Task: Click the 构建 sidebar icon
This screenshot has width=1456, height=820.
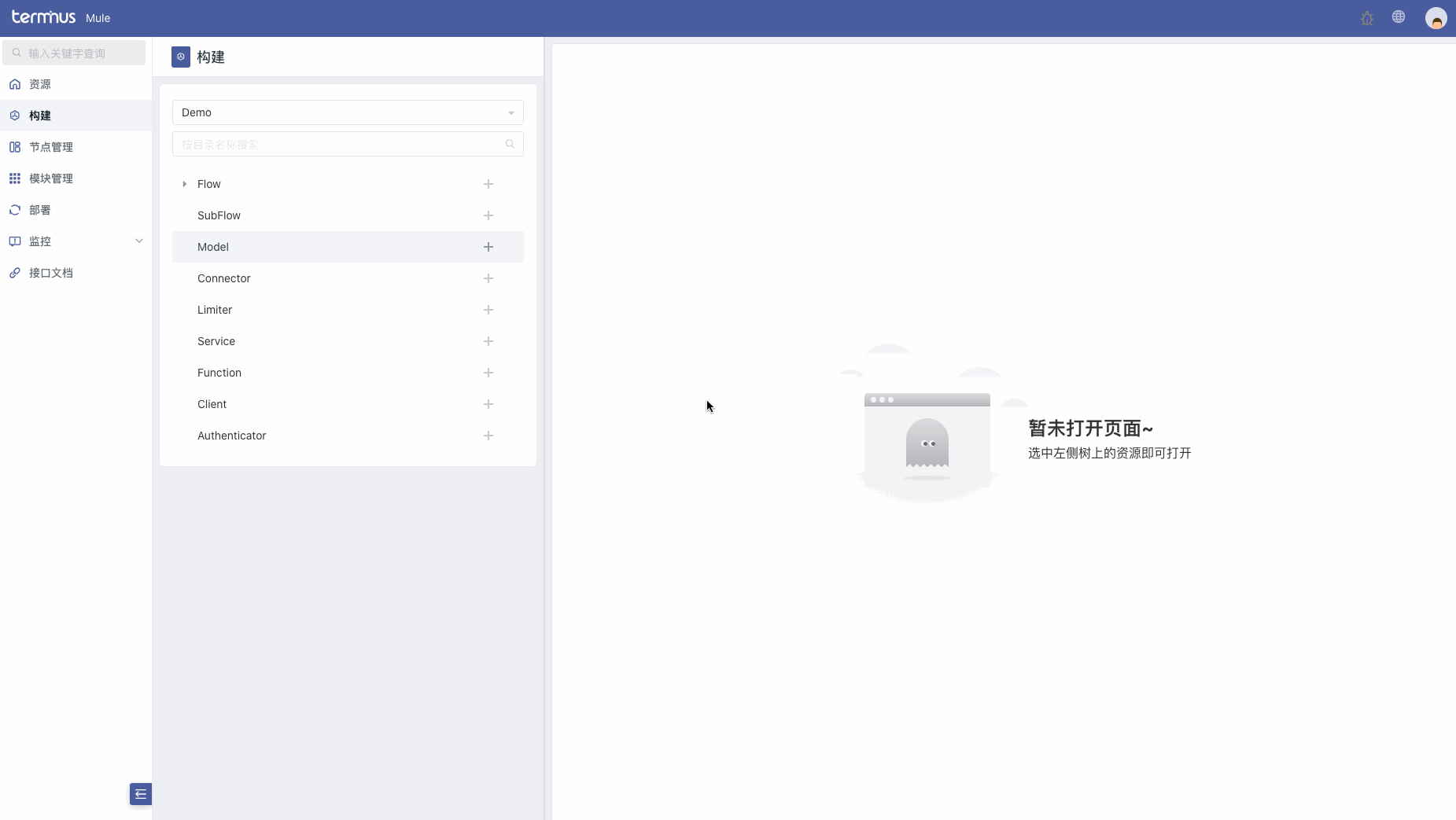Action: click(x=15, y=116)
